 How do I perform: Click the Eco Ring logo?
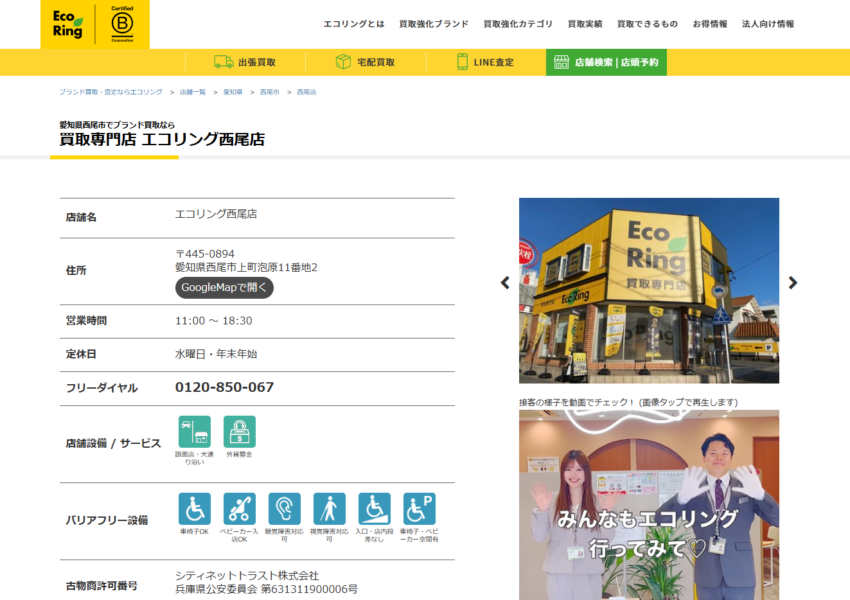68,24
